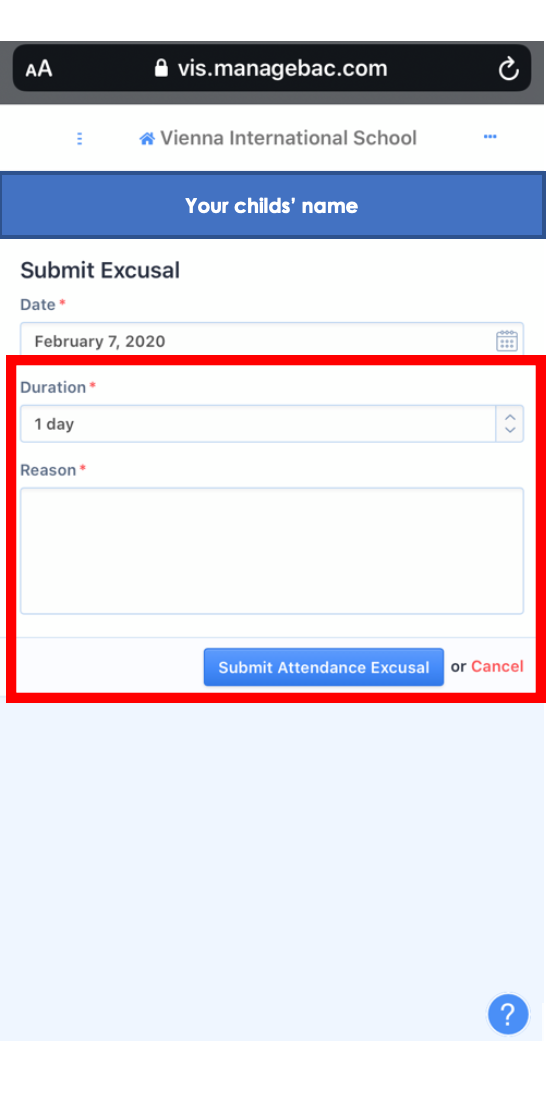The image size is (556, 1094).
Task: Tap the padlock icon beside vis.managebac.com
Action: [161, 68]
